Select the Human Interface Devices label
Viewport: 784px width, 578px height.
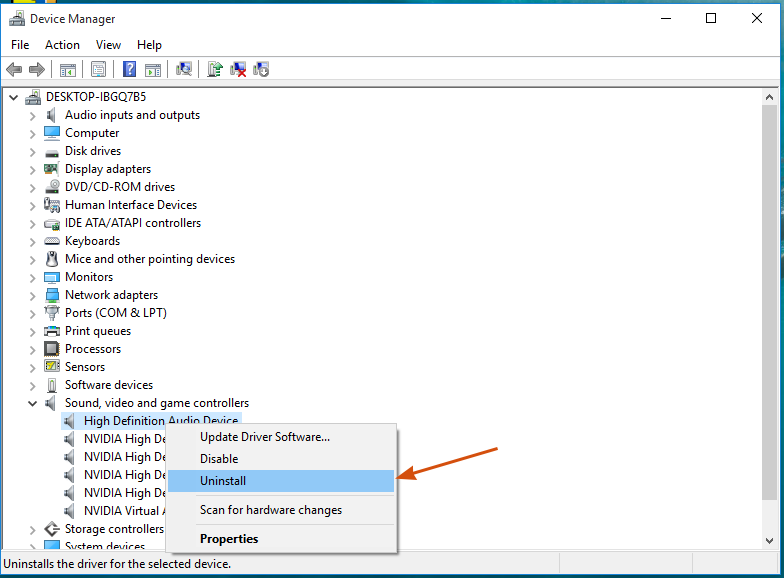click(130, 205)
